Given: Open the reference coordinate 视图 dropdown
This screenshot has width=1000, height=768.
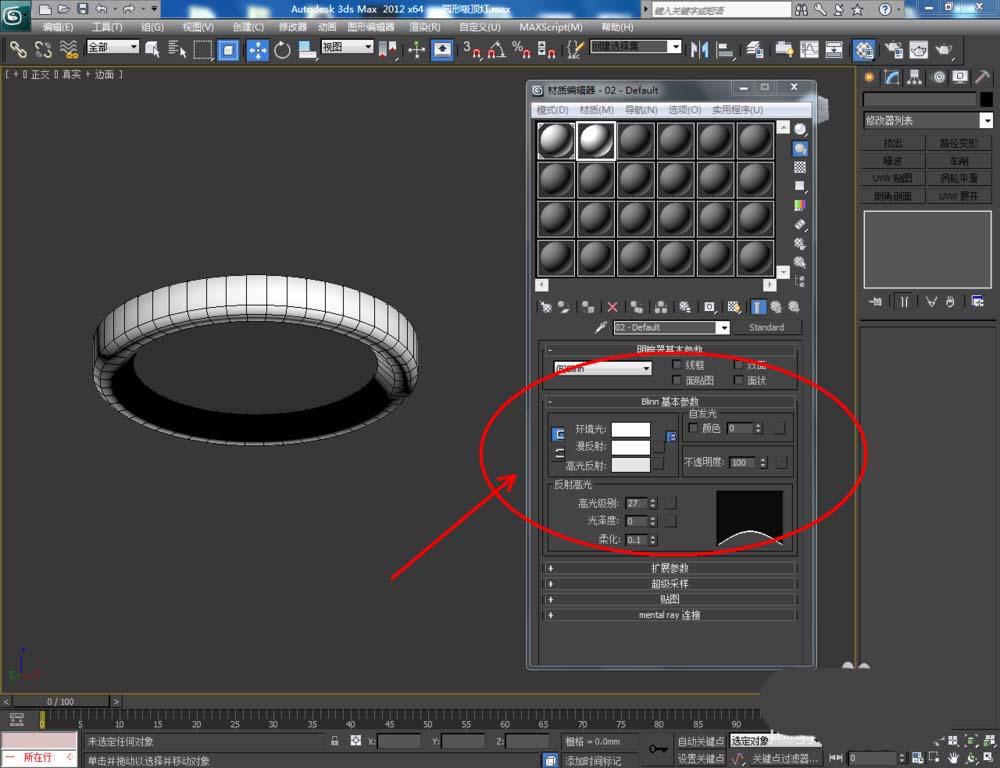Looking at the screenshot, I should click(x=347, y=47).
